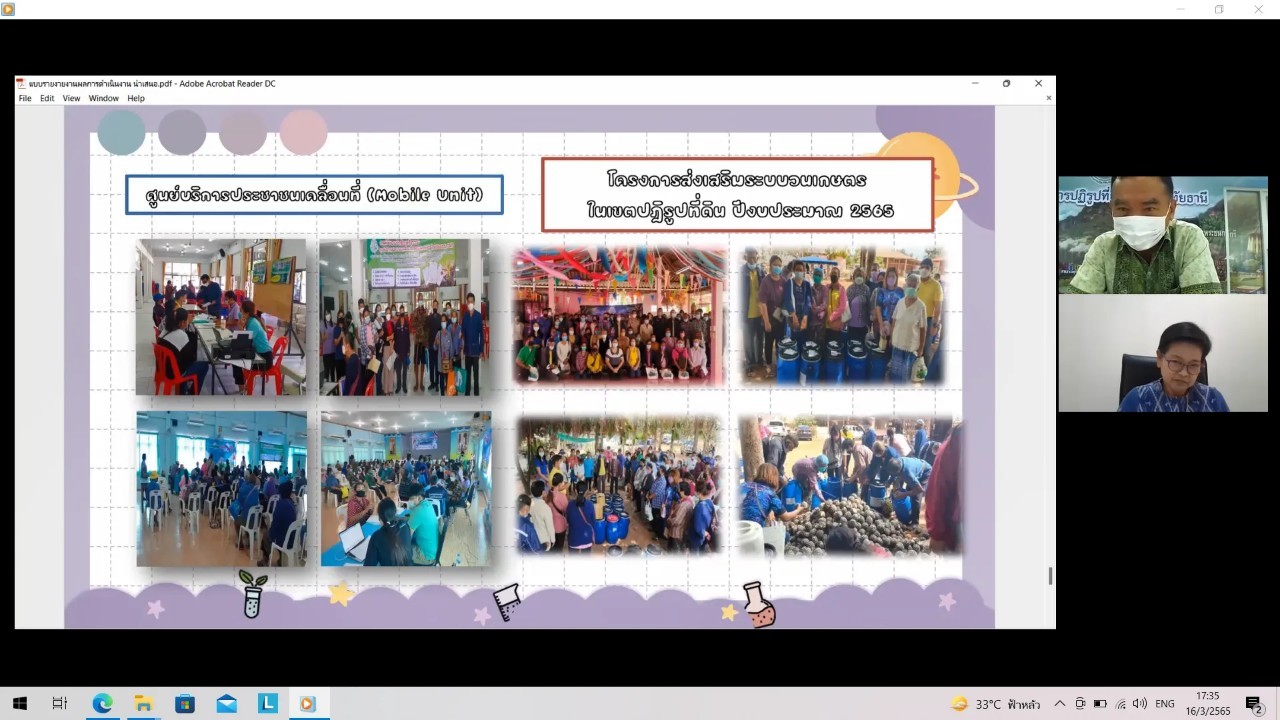The height and width of the screenshot is (720, 1280).
Task: Minimize the Adobe Acrobat Reader window
Action: 975,84
